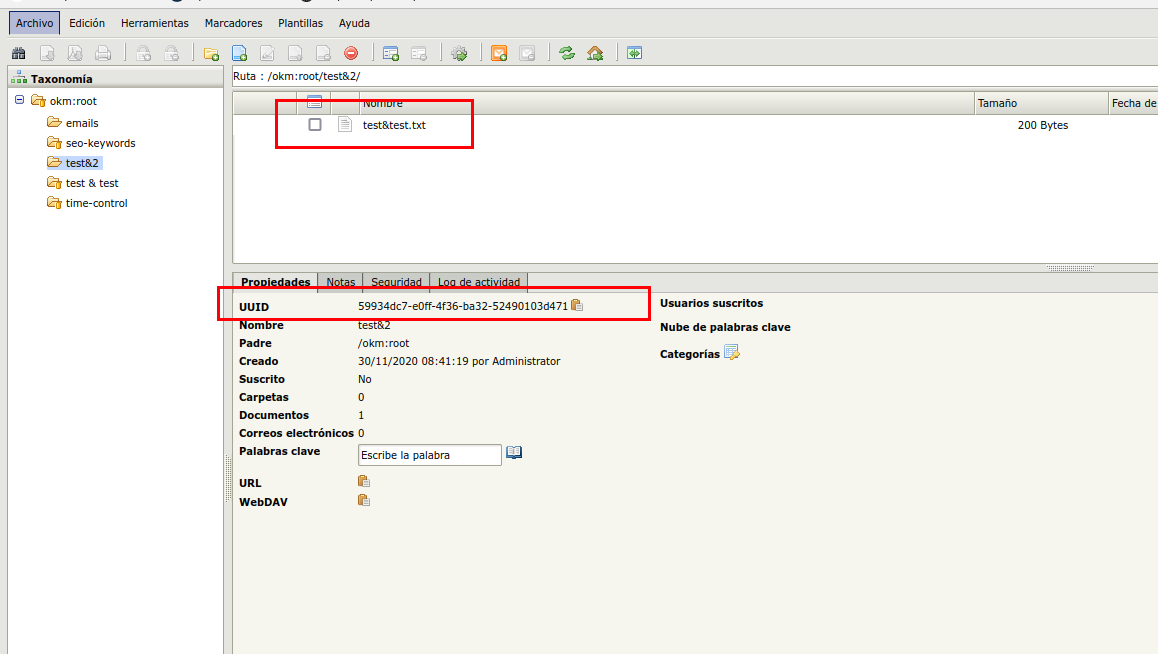The width and height of the screenshot is (1158, 654).
Task: Select the seo-keywords folder in tree
Action: click(x=100, y=143)
